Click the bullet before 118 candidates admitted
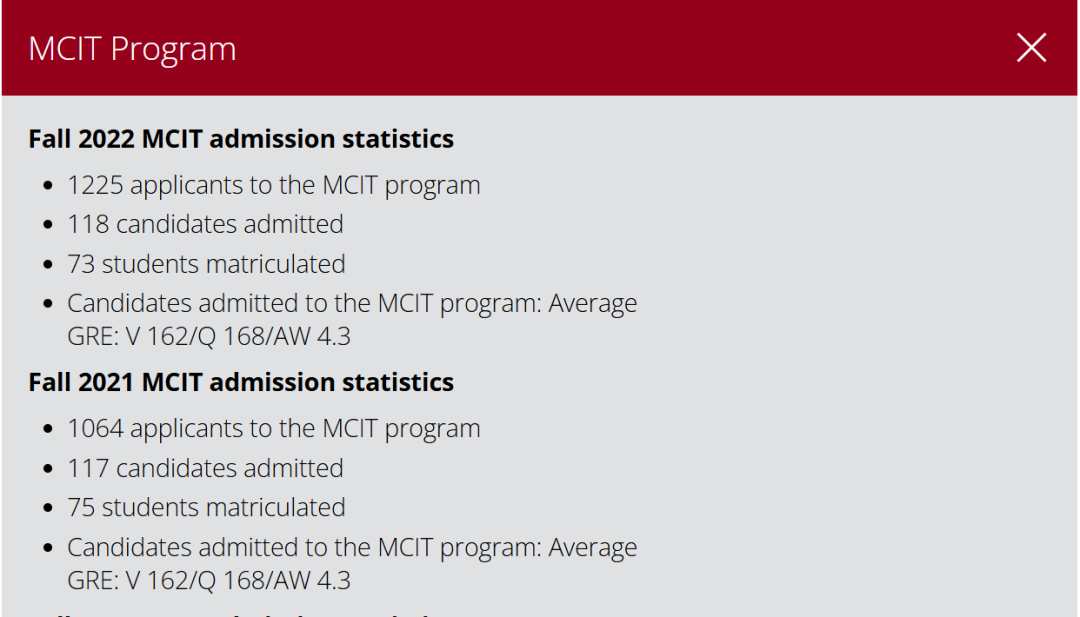Viewport: 1080px width, 617px height. coord(48,226)
